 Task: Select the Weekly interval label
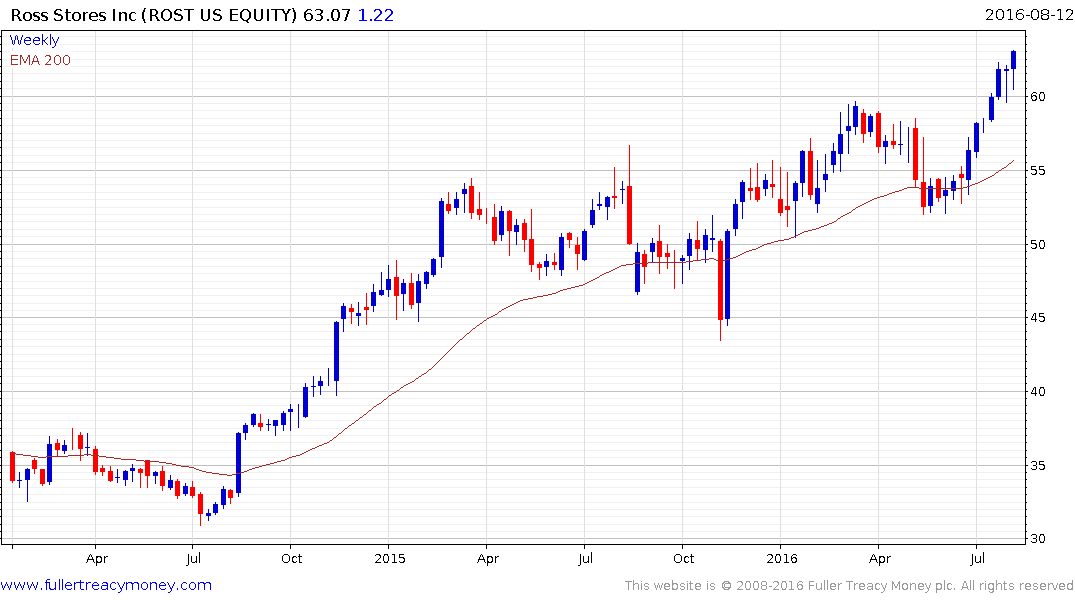point(34,40)
